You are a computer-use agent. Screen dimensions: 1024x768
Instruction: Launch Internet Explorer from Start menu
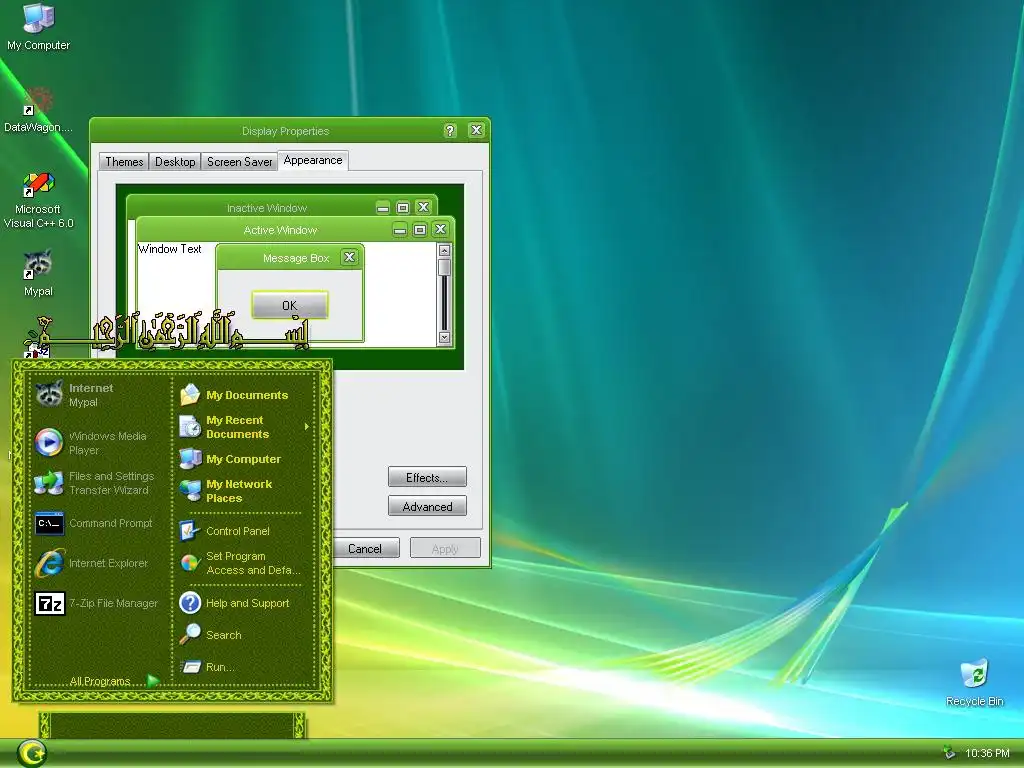click(x=98, y=563)
